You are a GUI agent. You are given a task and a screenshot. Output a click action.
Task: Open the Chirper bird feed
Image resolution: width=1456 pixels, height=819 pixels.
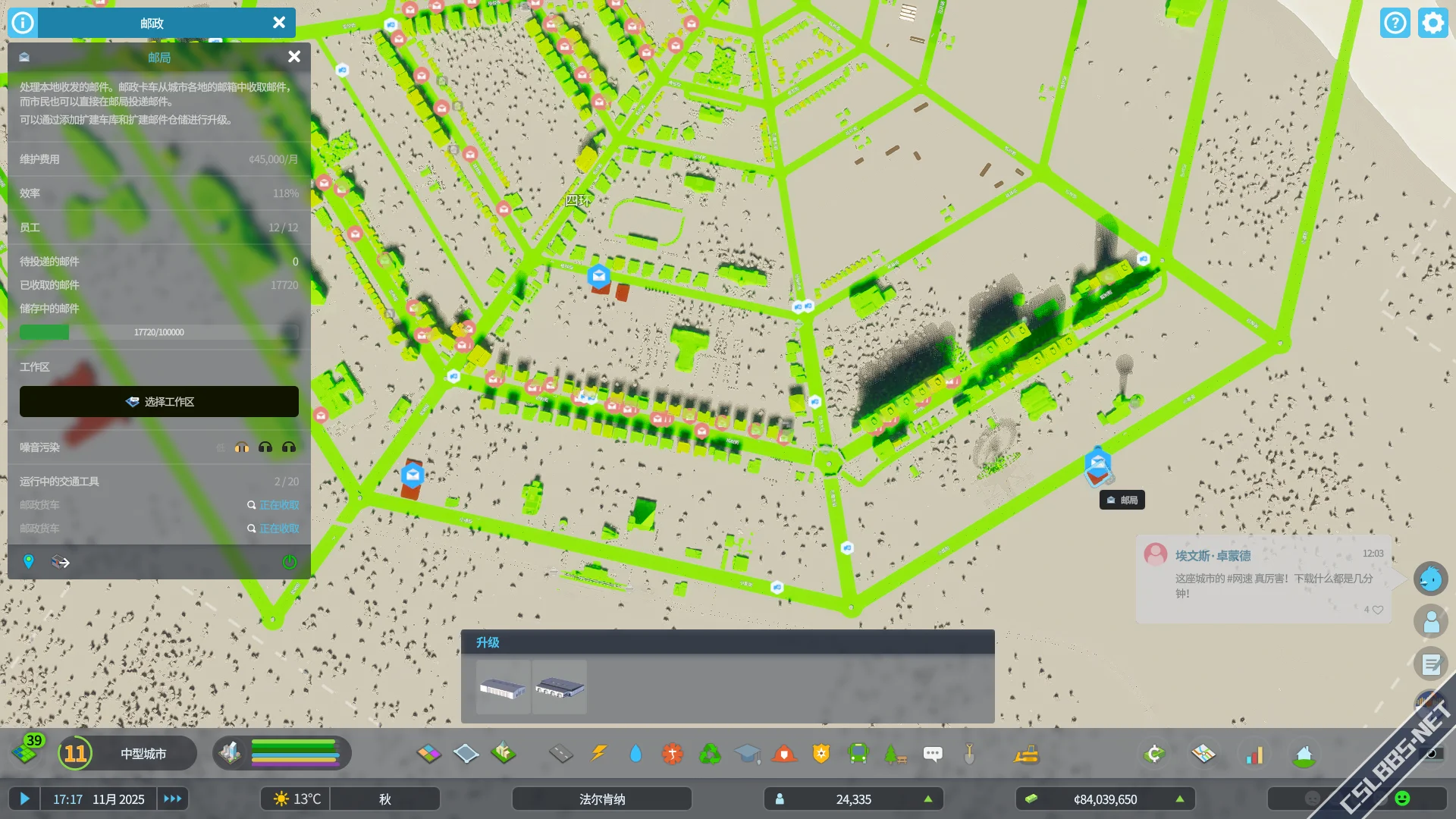(x=1431, y=579)
